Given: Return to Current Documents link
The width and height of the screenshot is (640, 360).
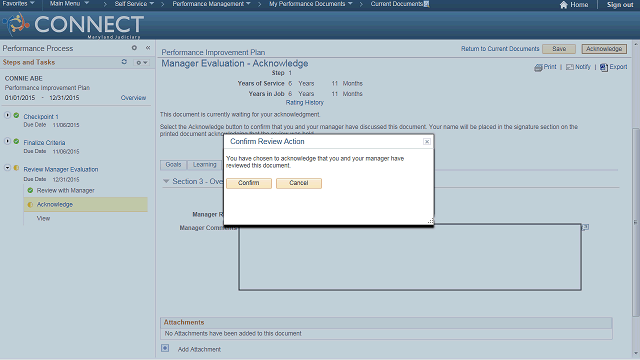Looking at the screenshot, I should coord(500,49).
